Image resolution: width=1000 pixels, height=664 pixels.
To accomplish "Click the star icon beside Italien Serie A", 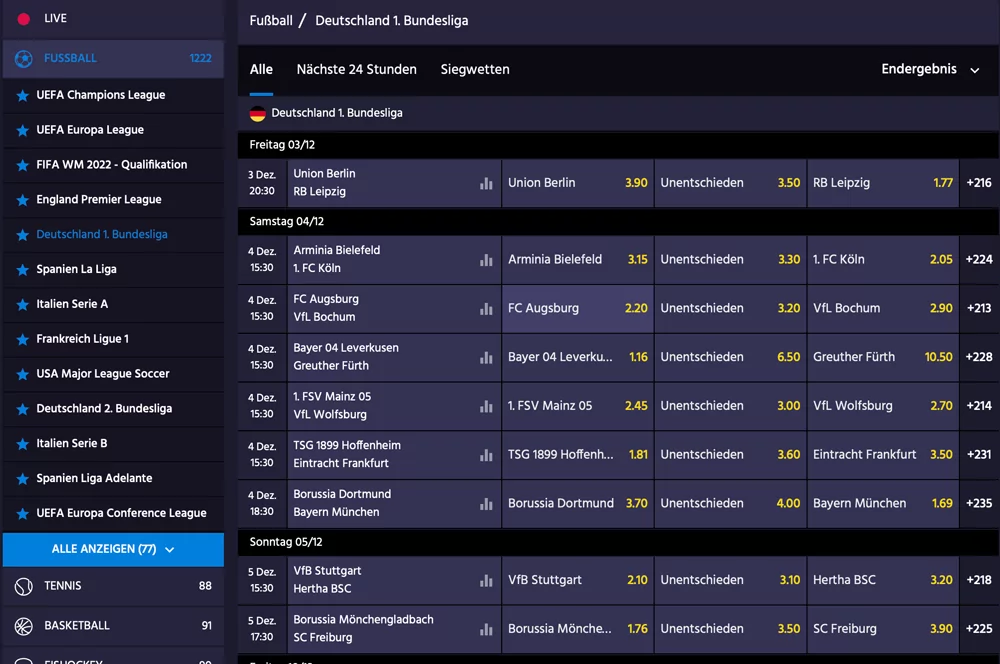I will pos(22,305).
